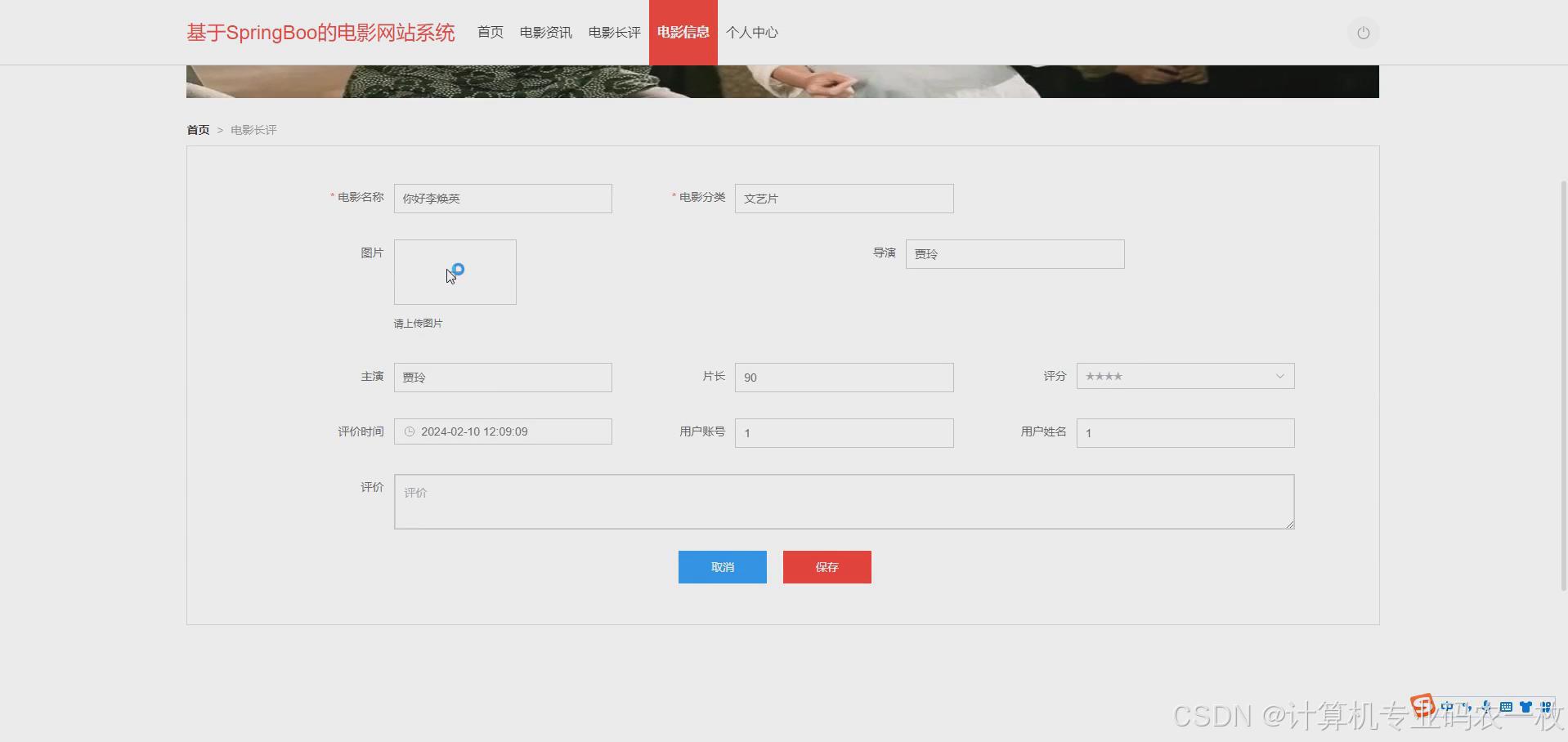Click the blue 取消 cancel button
1568x742 pixels.
coord(722,566)
